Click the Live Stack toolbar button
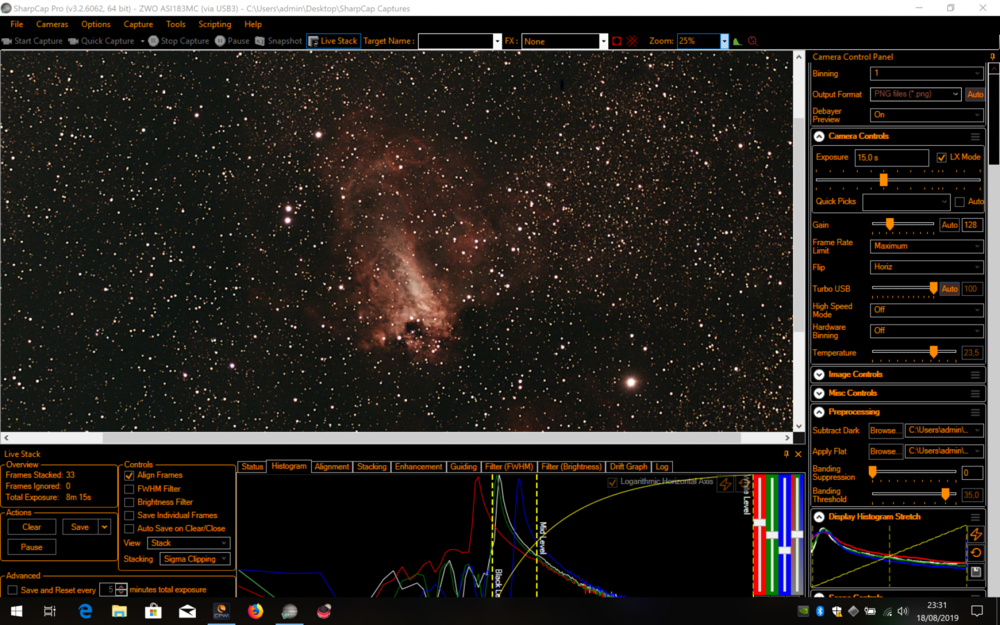1000x625 pixels. click(333, 41)
